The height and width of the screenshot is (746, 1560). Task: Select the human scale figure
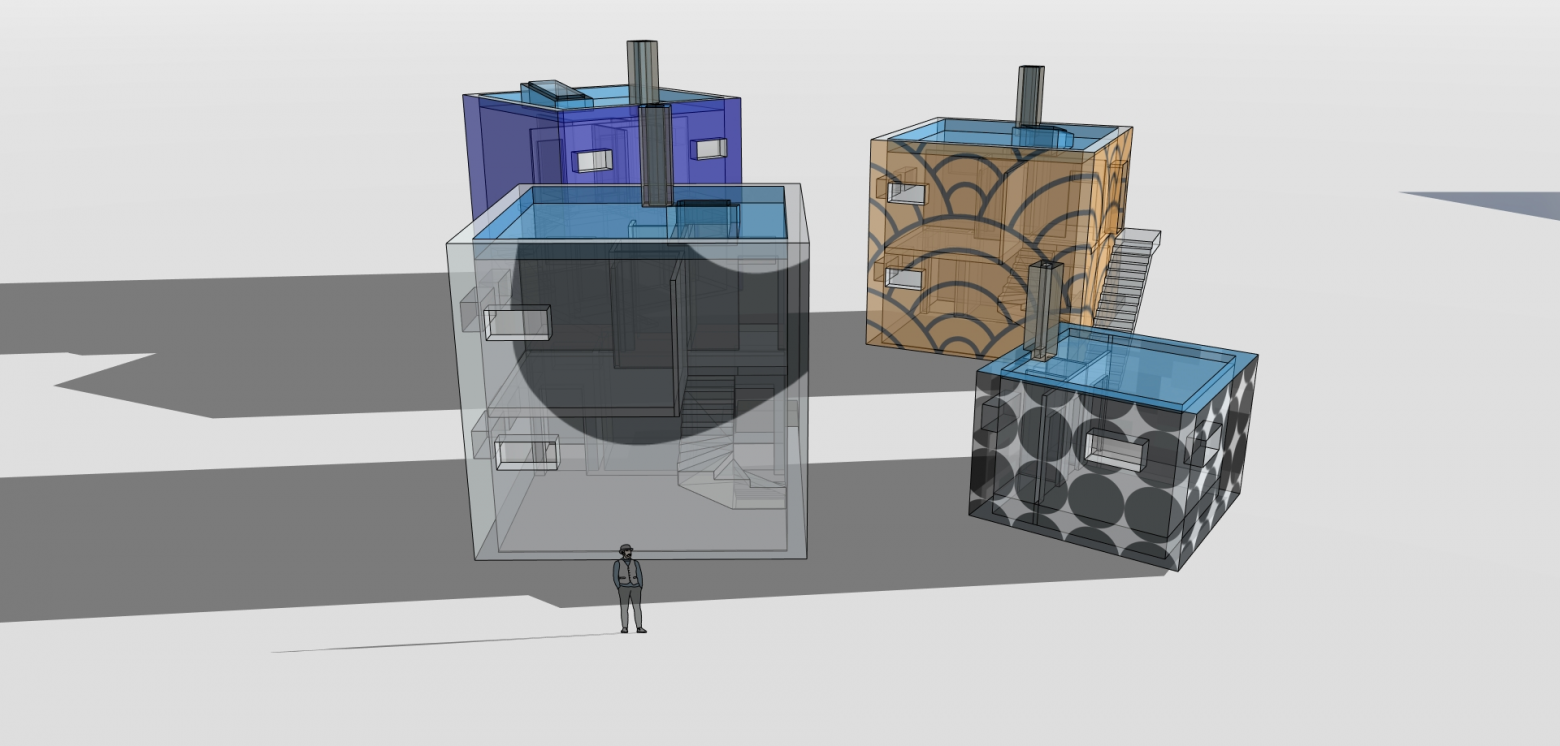tap(628, 589)
